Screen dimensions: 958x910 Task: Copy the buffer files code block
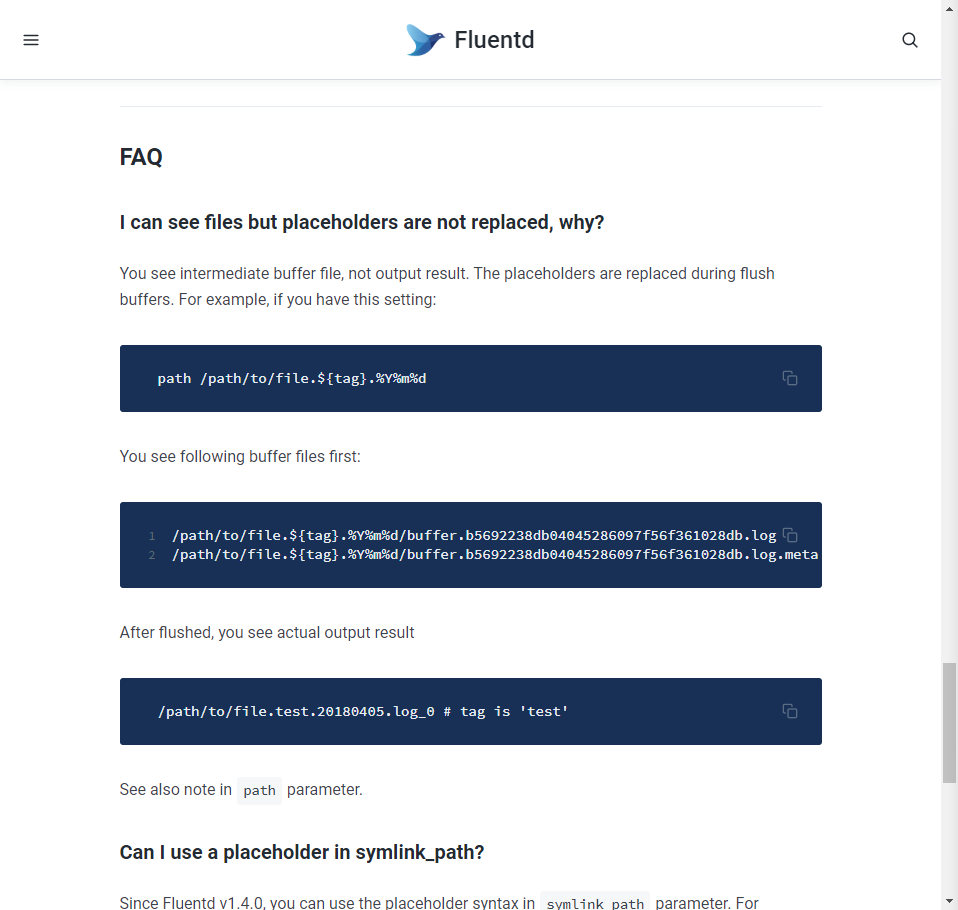[x=790, y=535]
